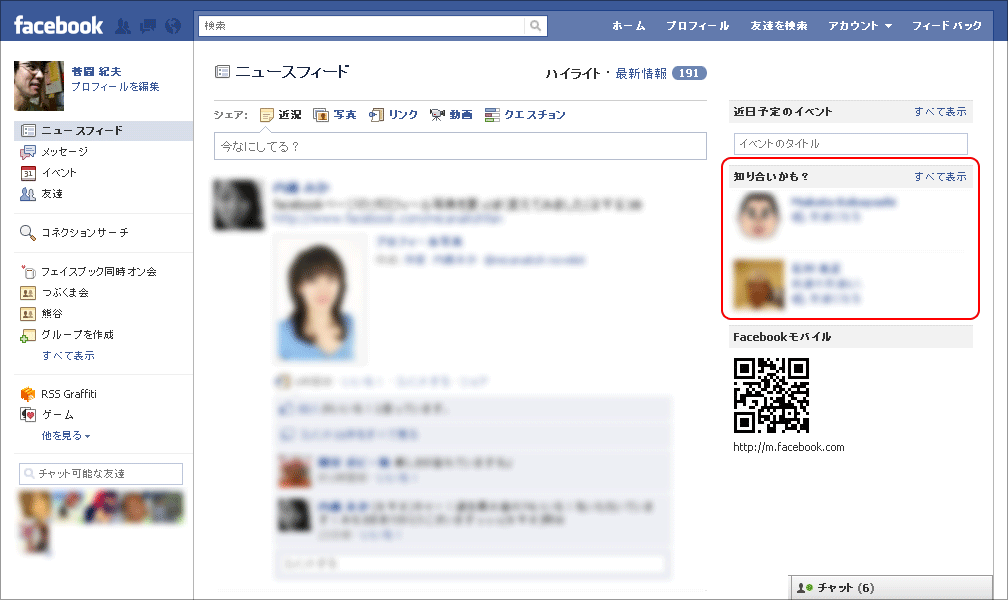The height and width of the screenshot is (600, 1008).
Task: Open notifications globe icon in header
Action: 172,26
